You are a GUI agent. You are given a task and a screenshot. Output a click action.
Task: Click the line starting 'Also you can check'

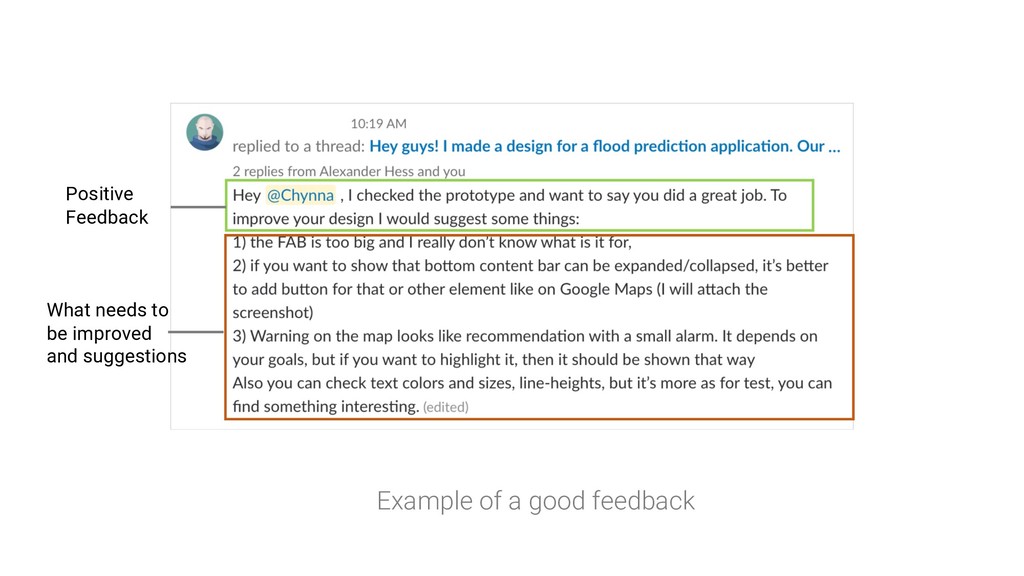pos(532,383)
